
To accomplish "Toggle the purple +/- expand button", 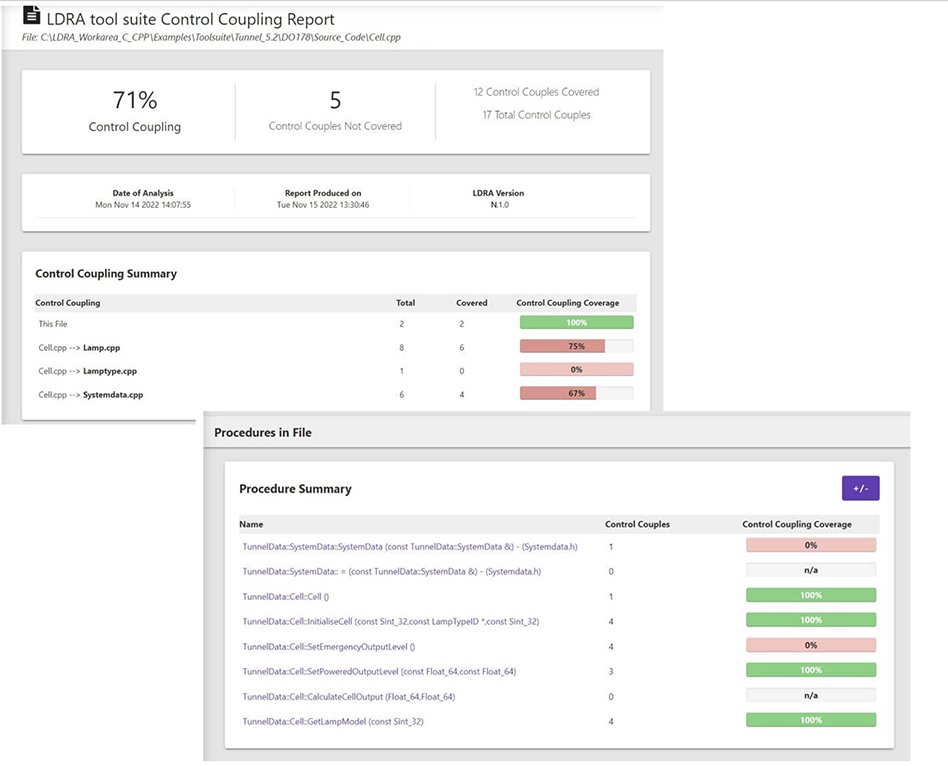I will [860, 488].
